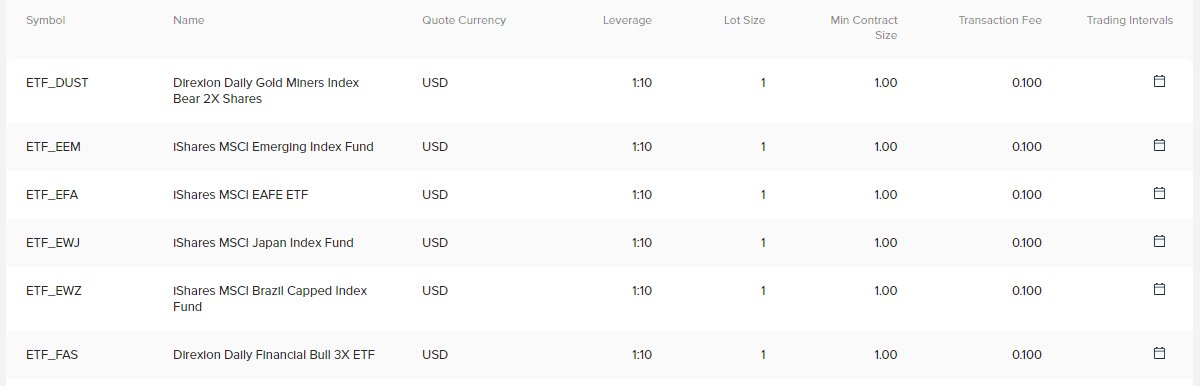This screenshot has height=386, width=1200.
Task: Open trading intervals calendar for ETF_EFA
Action: pos(1160,193)
